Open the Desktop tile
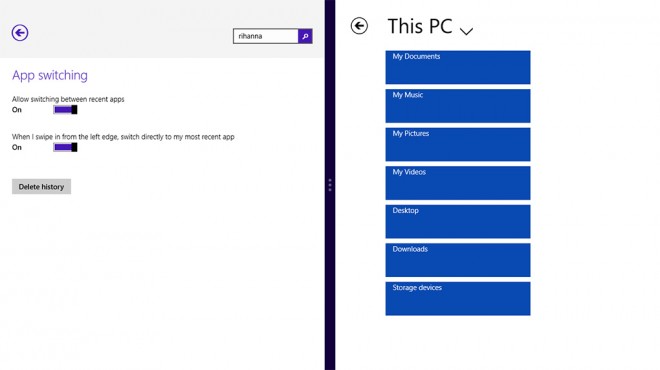Viewport: 660px width, 370px height. point(458,221)
